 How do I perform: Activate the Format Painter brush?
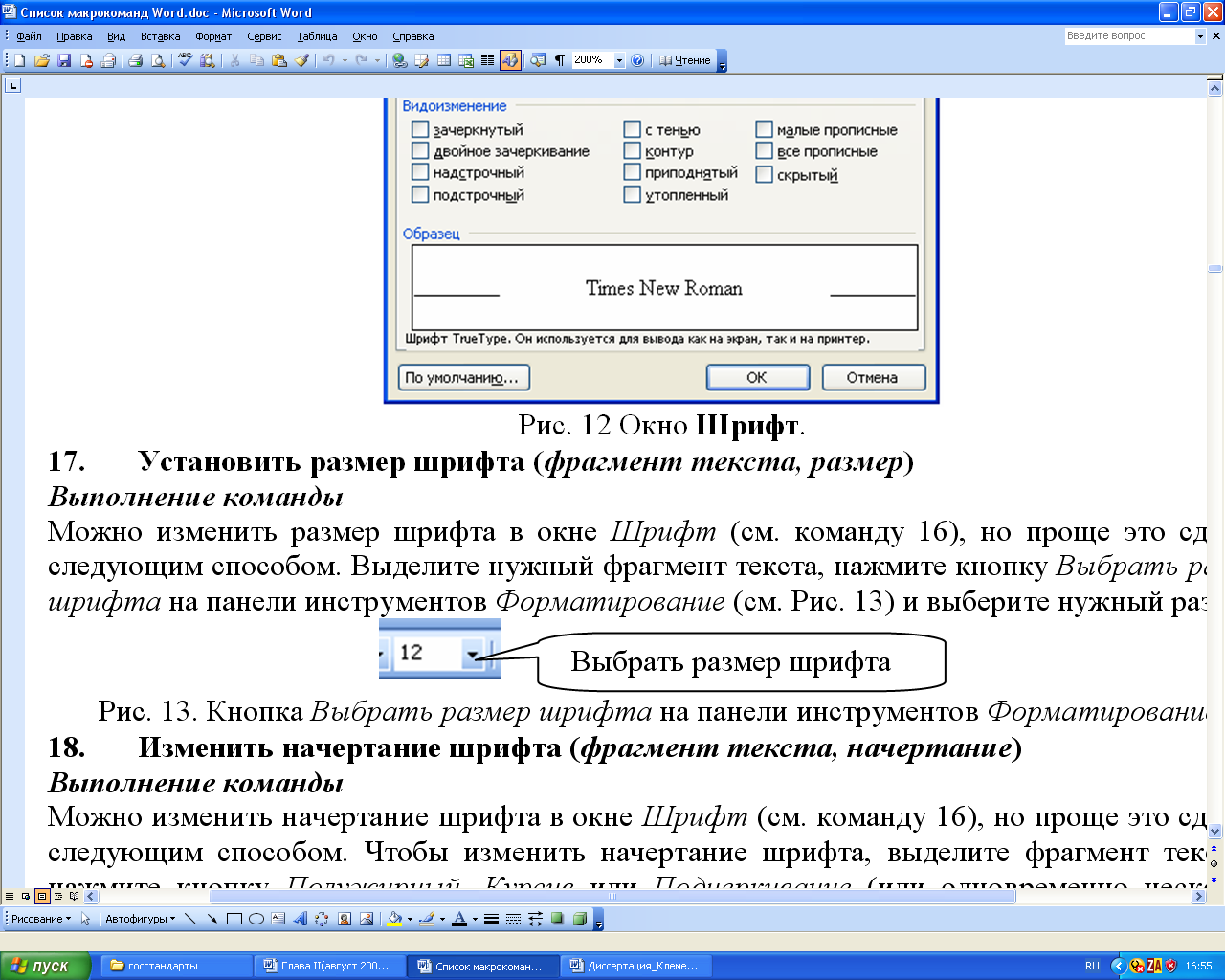coord(301,60)
